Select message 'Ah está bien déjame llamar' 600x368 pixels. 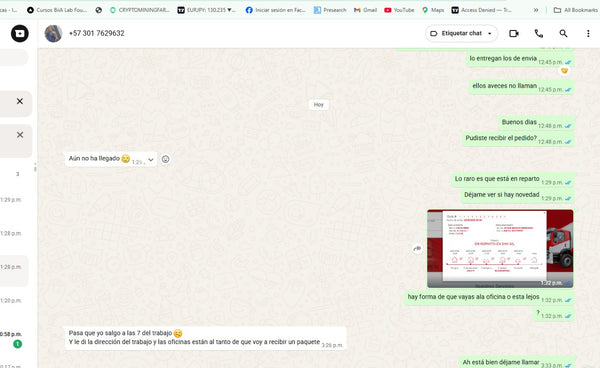point(517,363)
